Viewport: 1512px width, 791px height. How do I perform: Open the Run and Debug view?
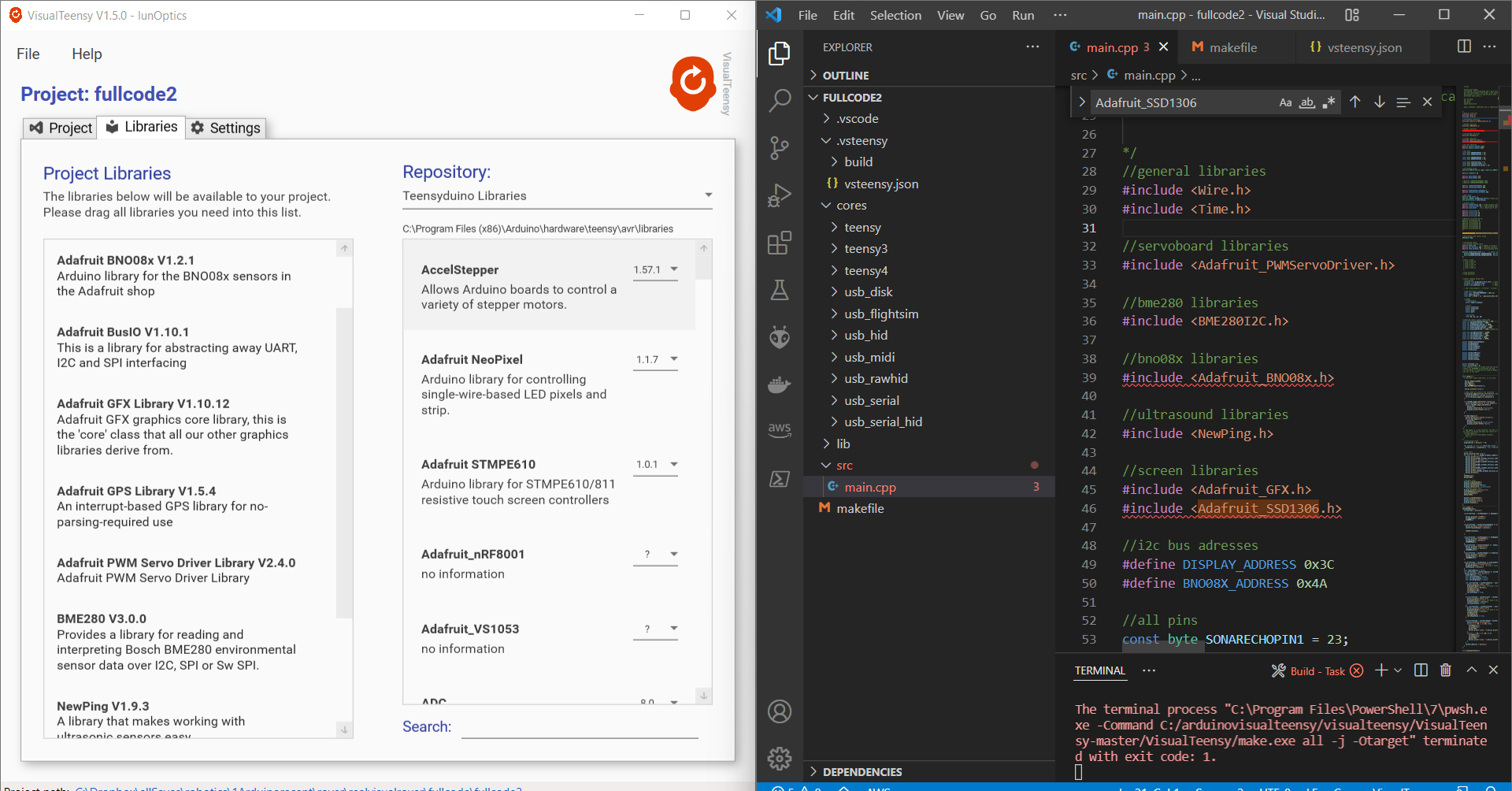click(x=779, y=195)
